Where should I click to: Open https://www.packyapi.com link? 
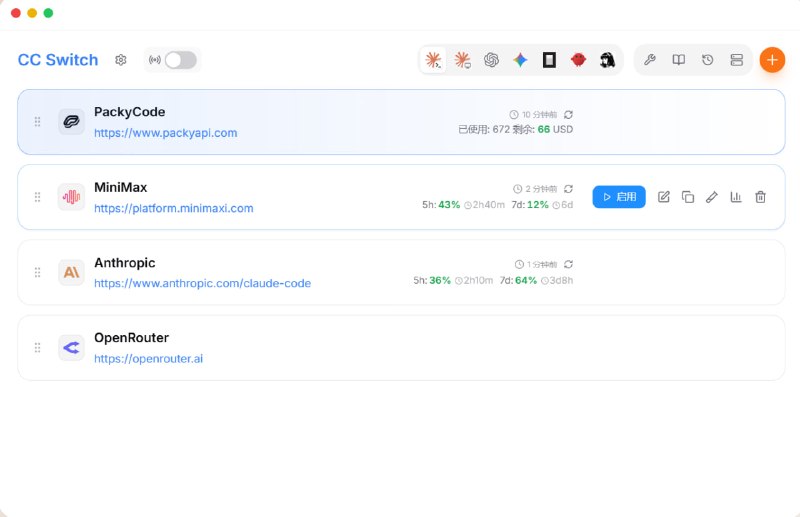166,133
